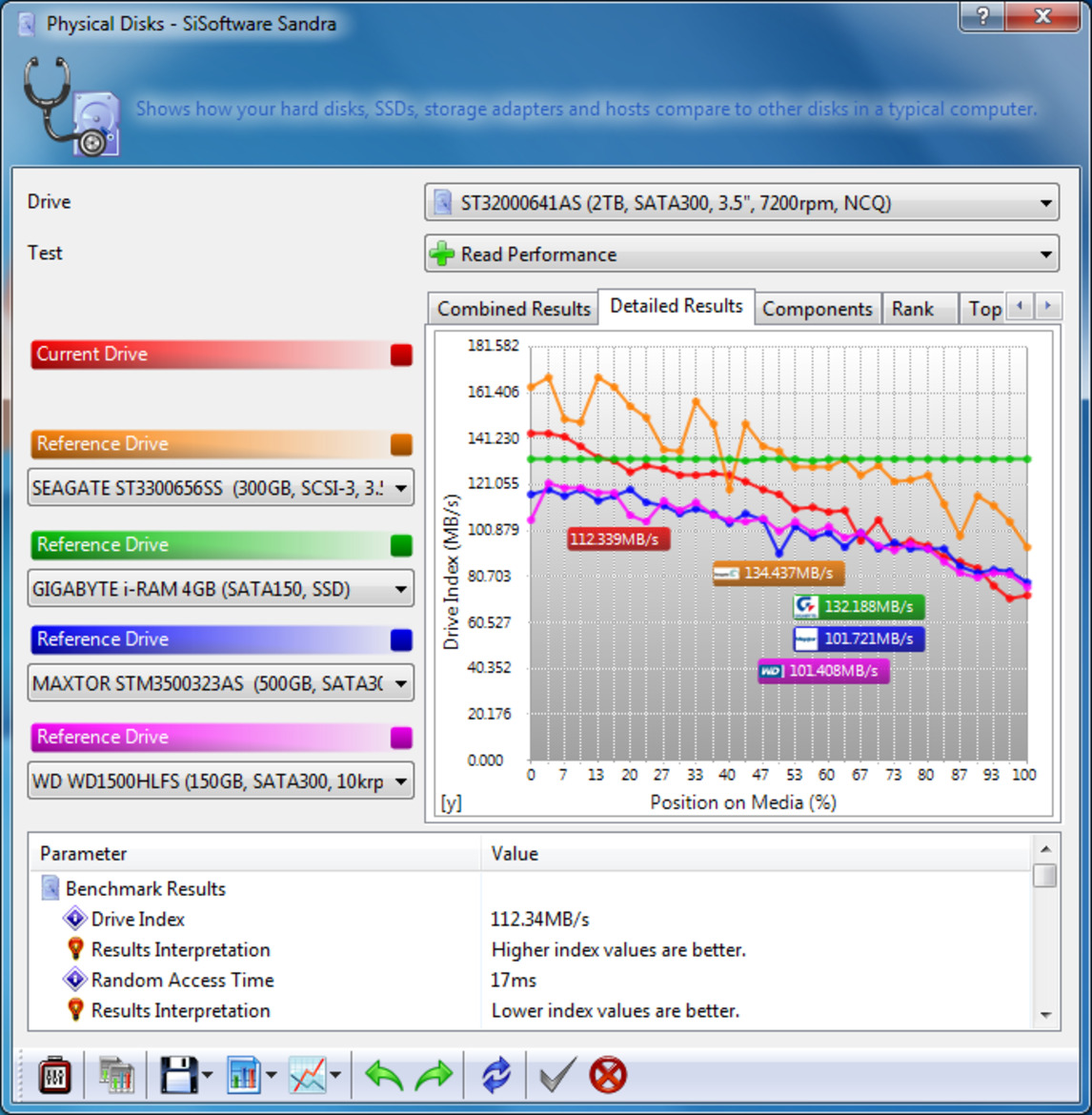The height and width of the screenshot is (1115, 1092).
Task: Open the Test dropdown showing Read Performance
Action: click(x=741, y=253)
